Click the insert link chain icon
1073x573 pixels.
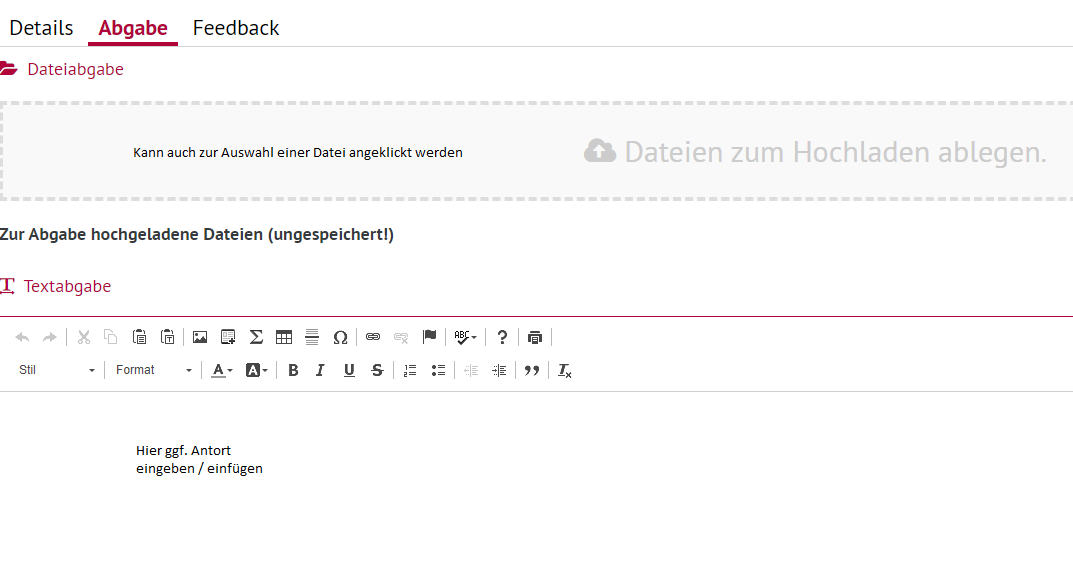point(373,337)
